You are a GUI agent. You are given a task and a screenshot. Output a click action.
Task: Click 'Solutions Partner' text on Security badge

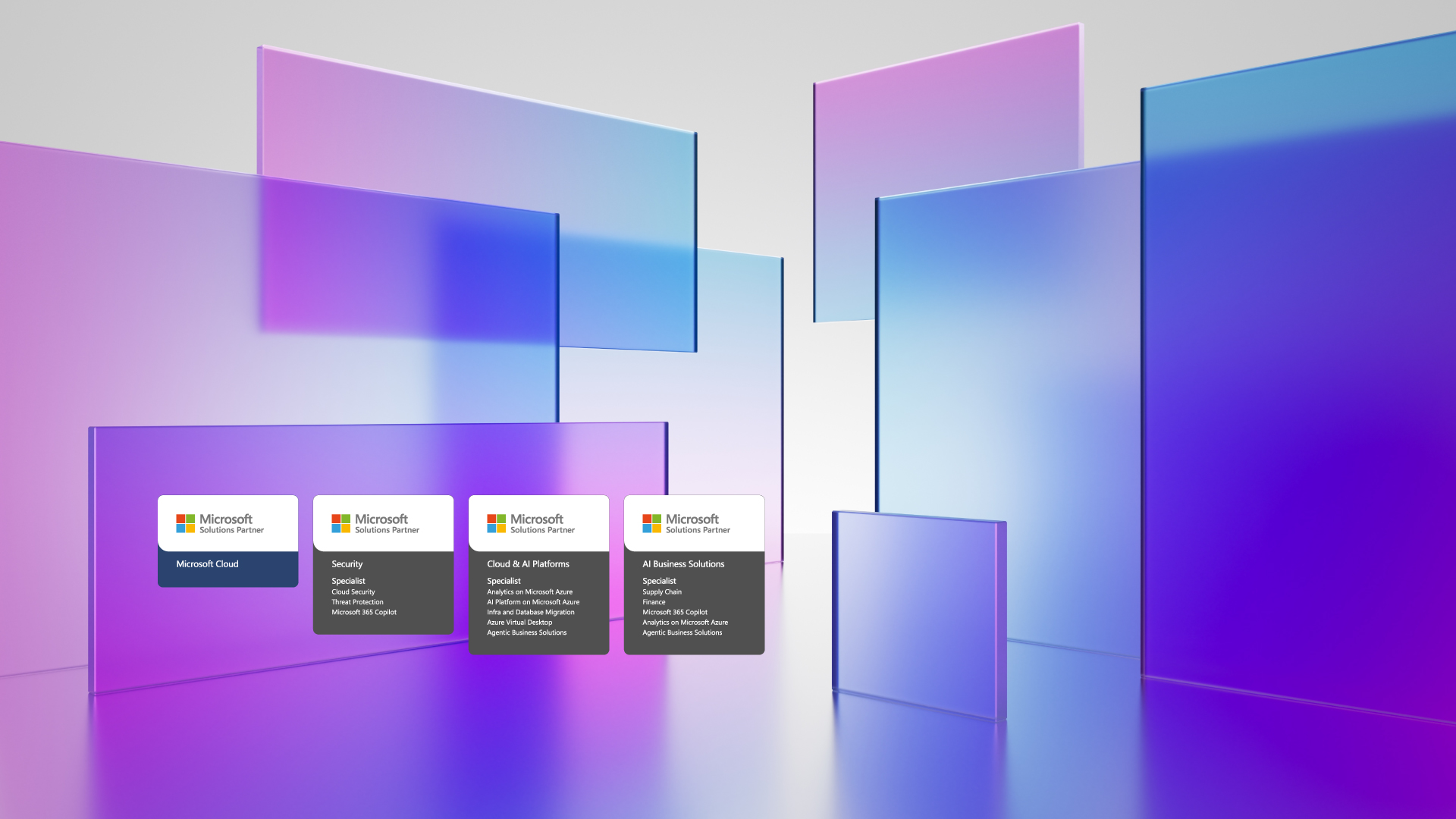click(387, 530)
